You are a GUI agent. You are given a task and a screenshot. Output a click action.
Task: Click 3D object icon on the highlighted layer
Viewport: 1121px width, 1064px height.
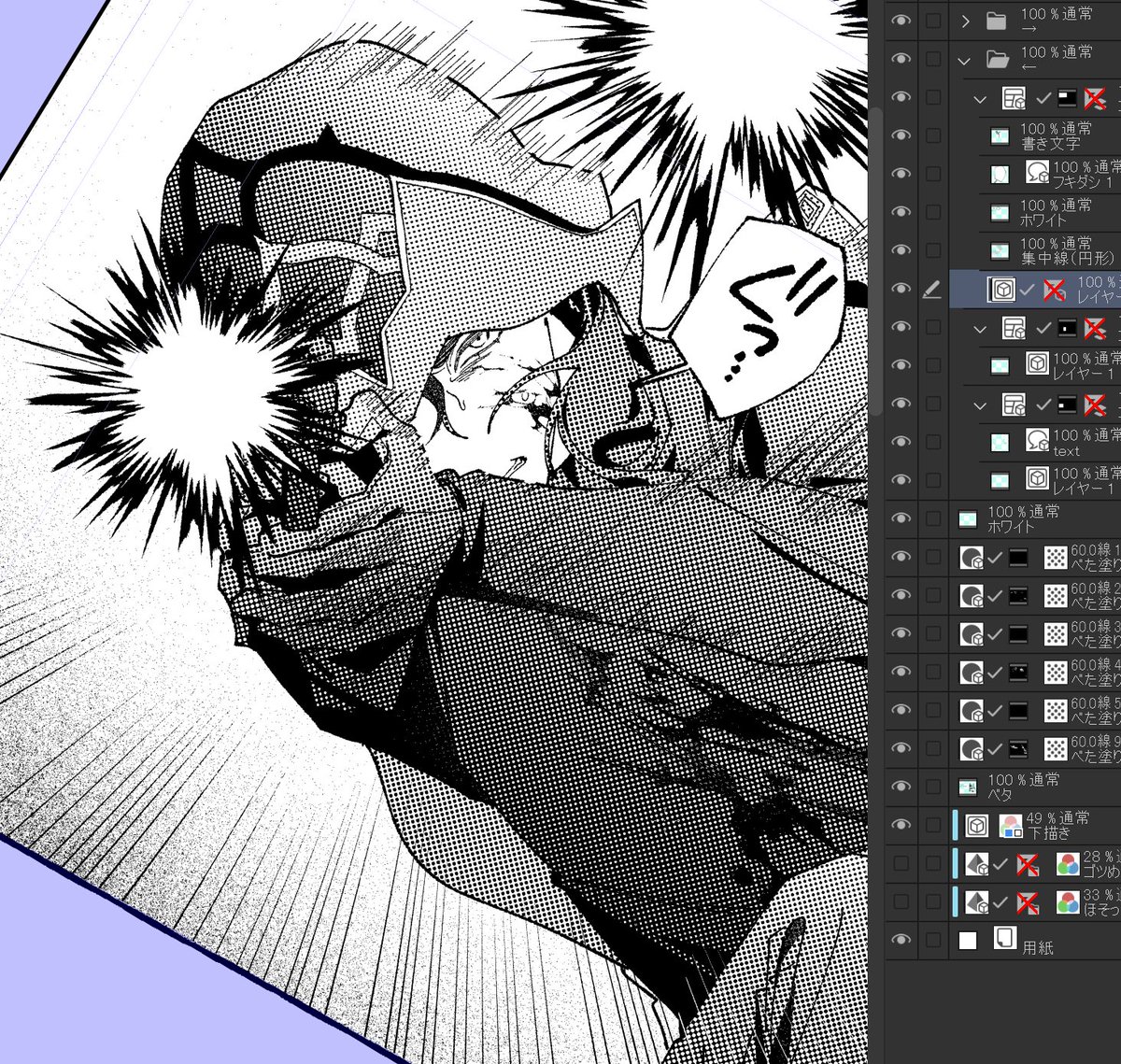pyautogui.click(x=1003, y=290)
